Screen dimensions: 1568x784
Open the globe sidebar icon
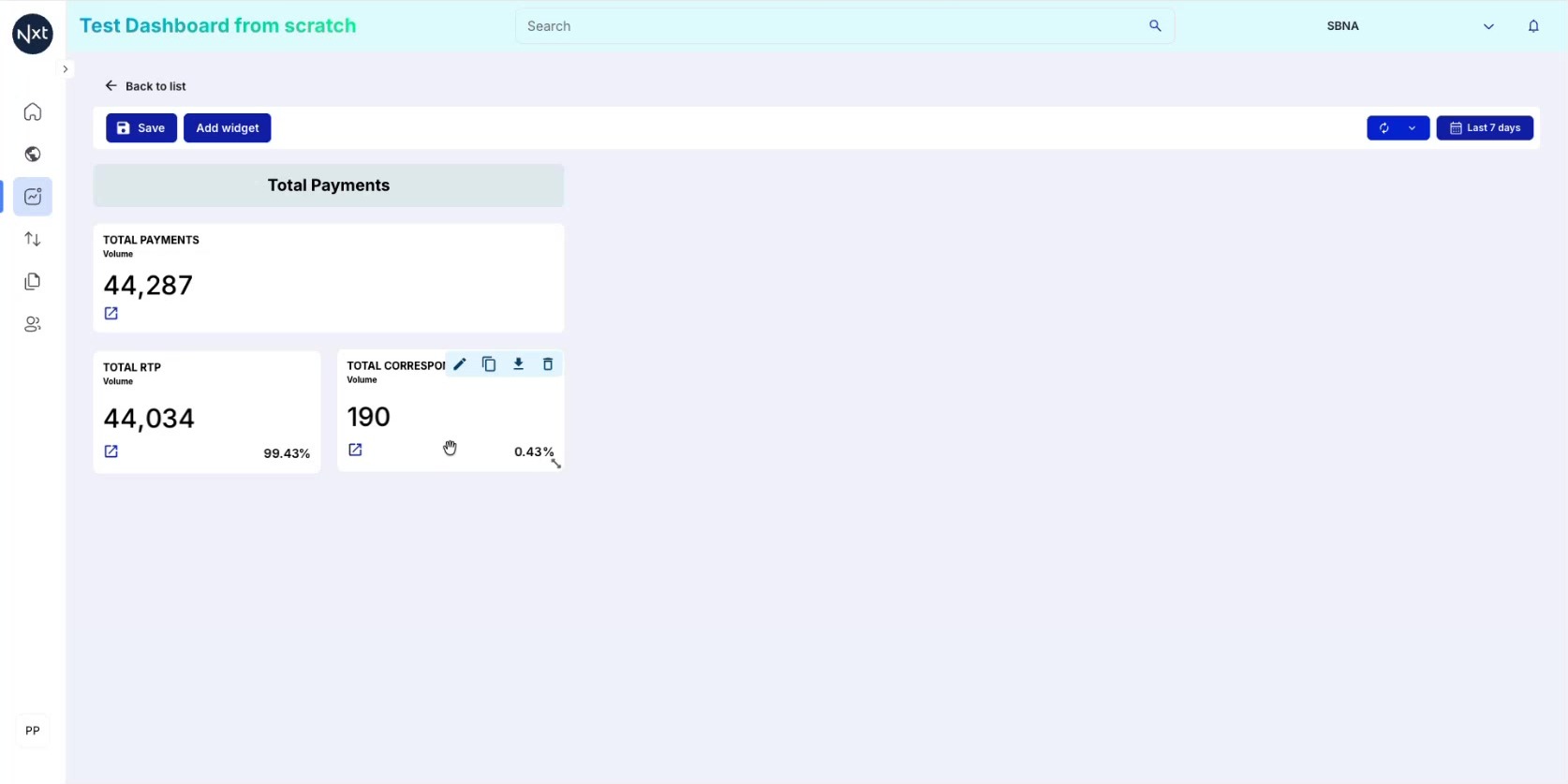[33, 155]
